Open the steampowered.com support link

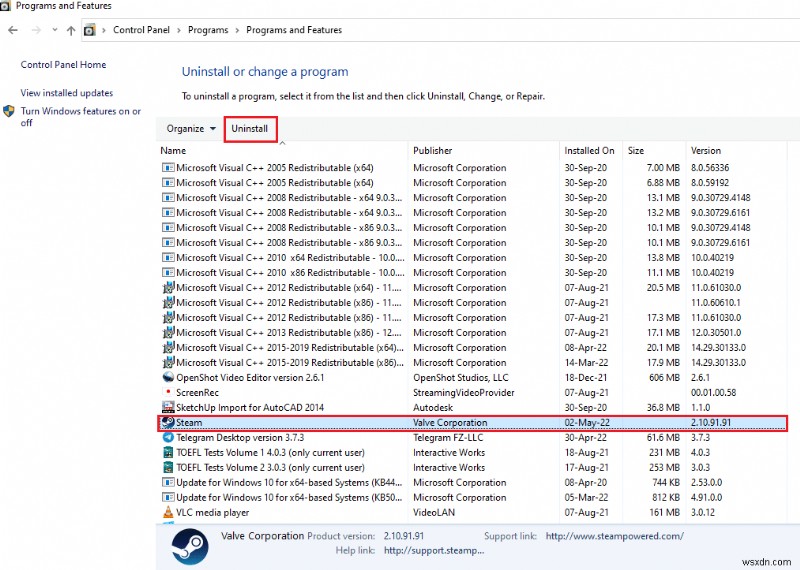(614, 536)
